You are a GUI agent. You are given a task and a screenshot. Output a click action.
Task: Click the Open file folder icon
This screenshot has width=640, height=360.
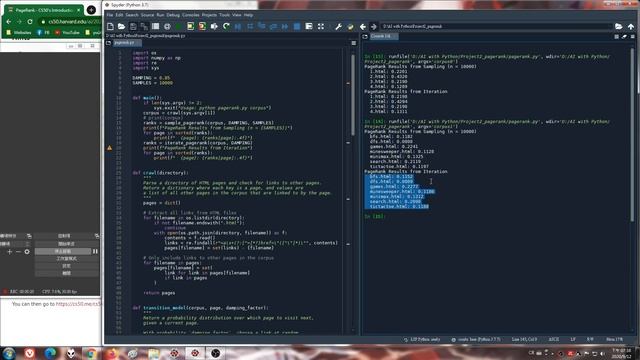click(121, 27)
